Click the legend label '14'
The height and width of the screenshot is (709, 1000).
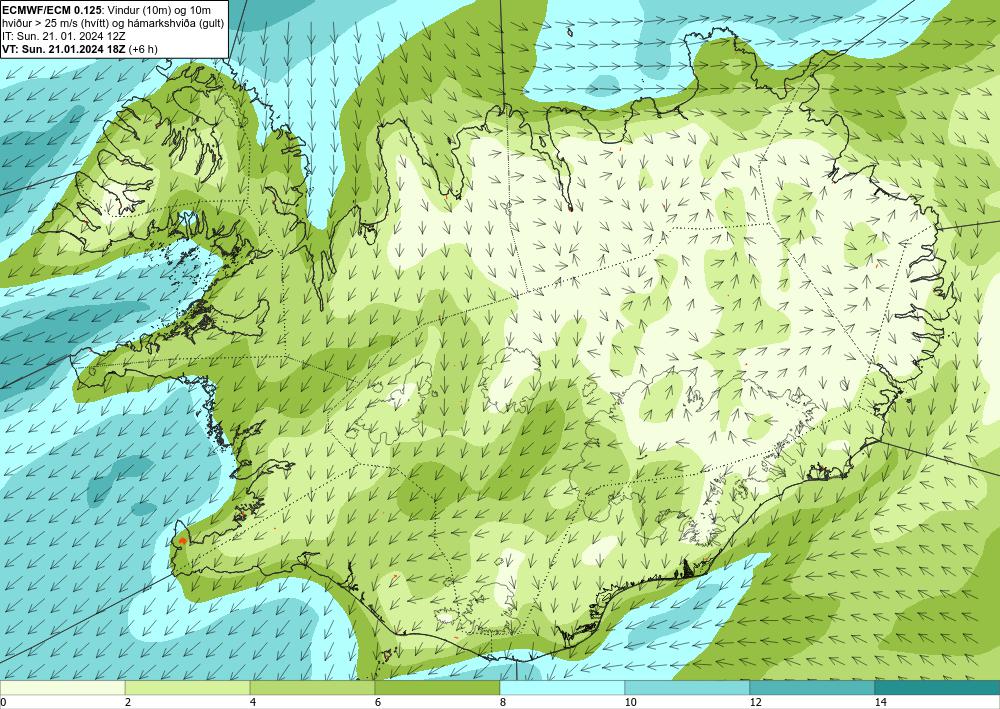coord(881,702)
